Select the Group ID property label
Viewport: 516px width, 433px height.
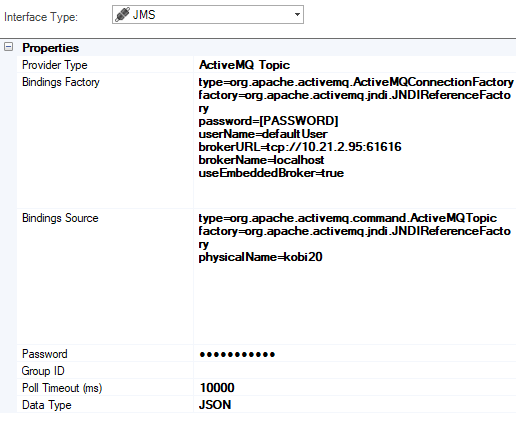[43, 371]
